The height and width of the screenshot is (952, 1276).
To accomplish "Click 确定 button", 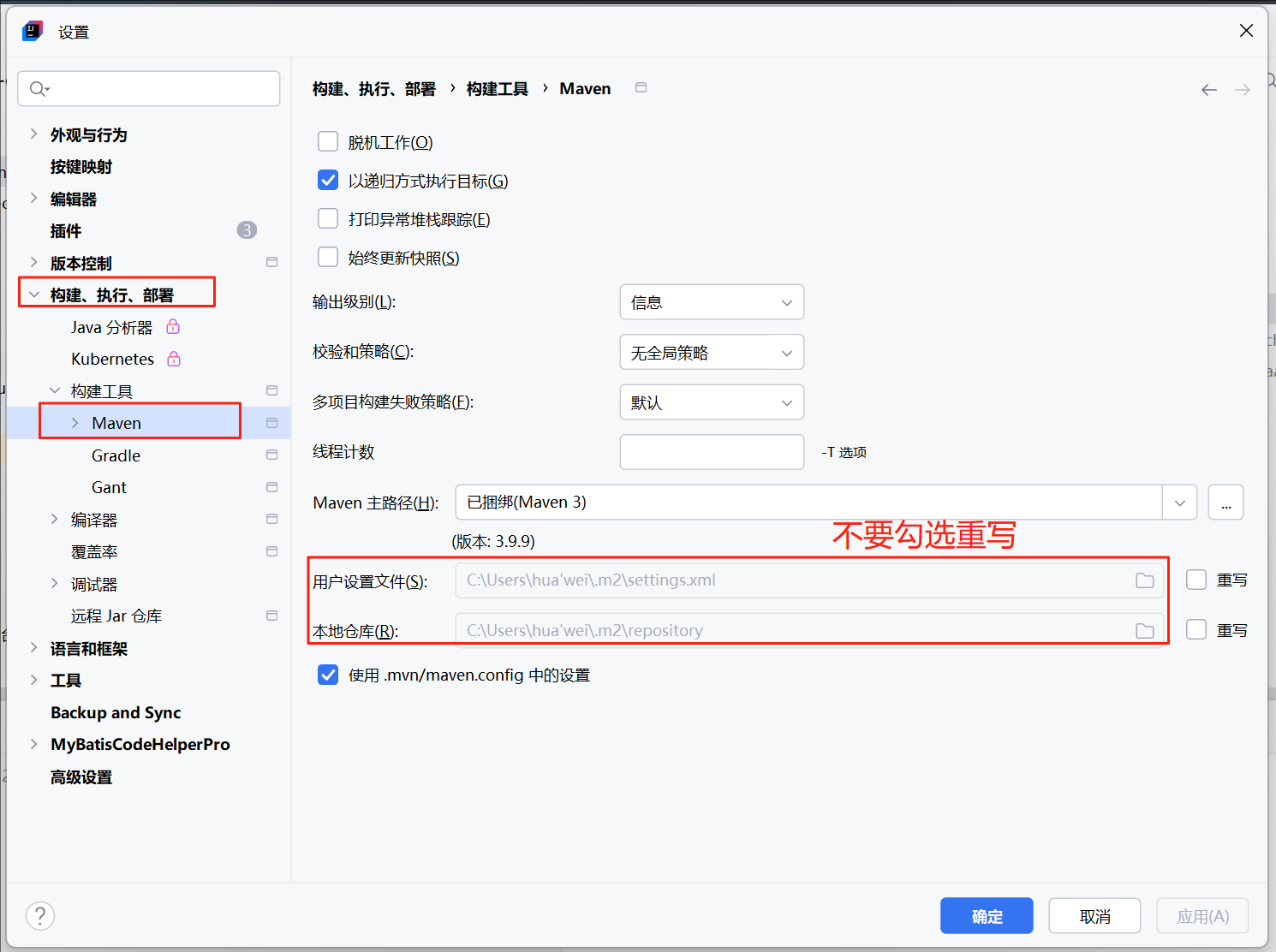I will pos(987,916).
